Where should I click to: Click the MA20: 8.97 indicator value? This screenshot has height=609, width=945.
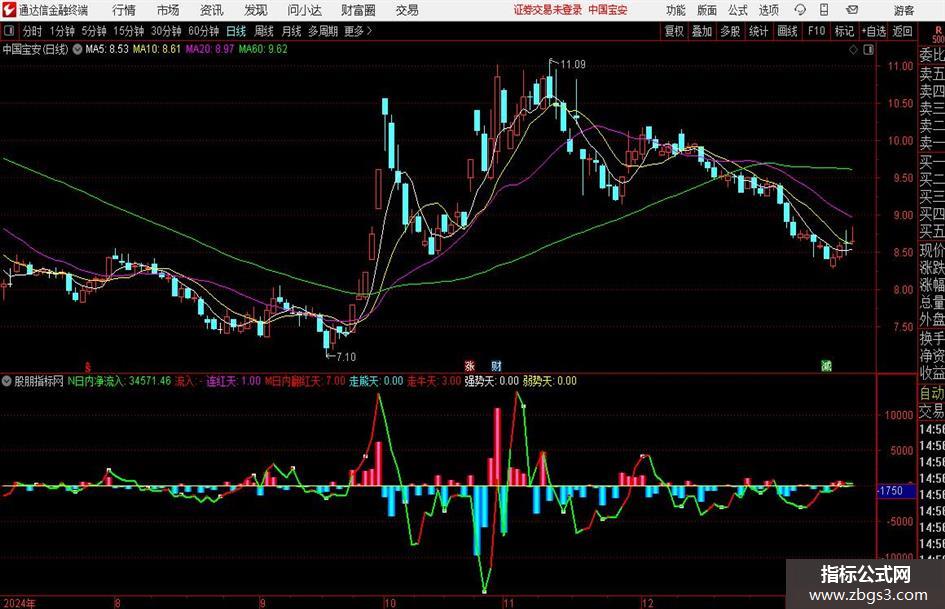210,49
